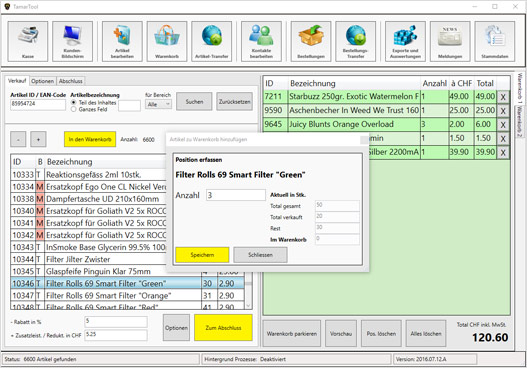Open the Stammdaten toolbar icon
This screenshot has height=368, width=527.
click(495, 41)
